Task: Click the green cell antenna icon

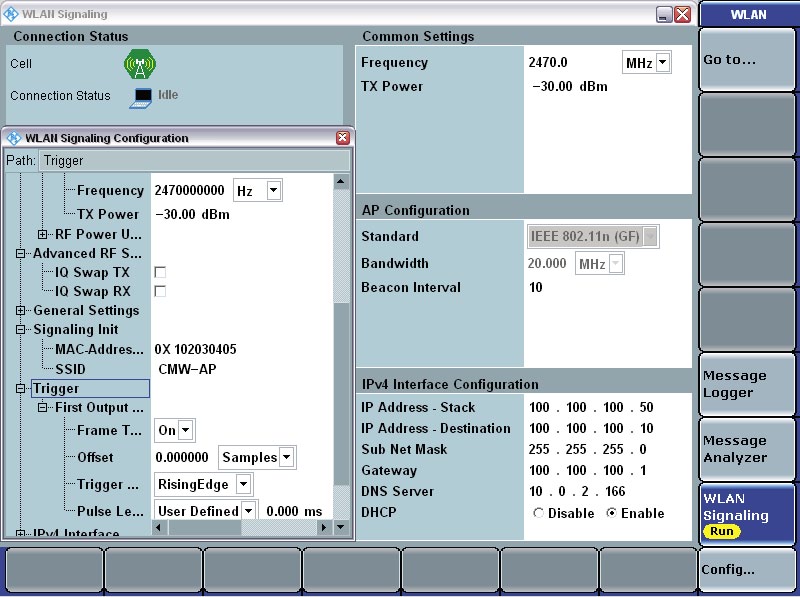Action: pos(137,65)
